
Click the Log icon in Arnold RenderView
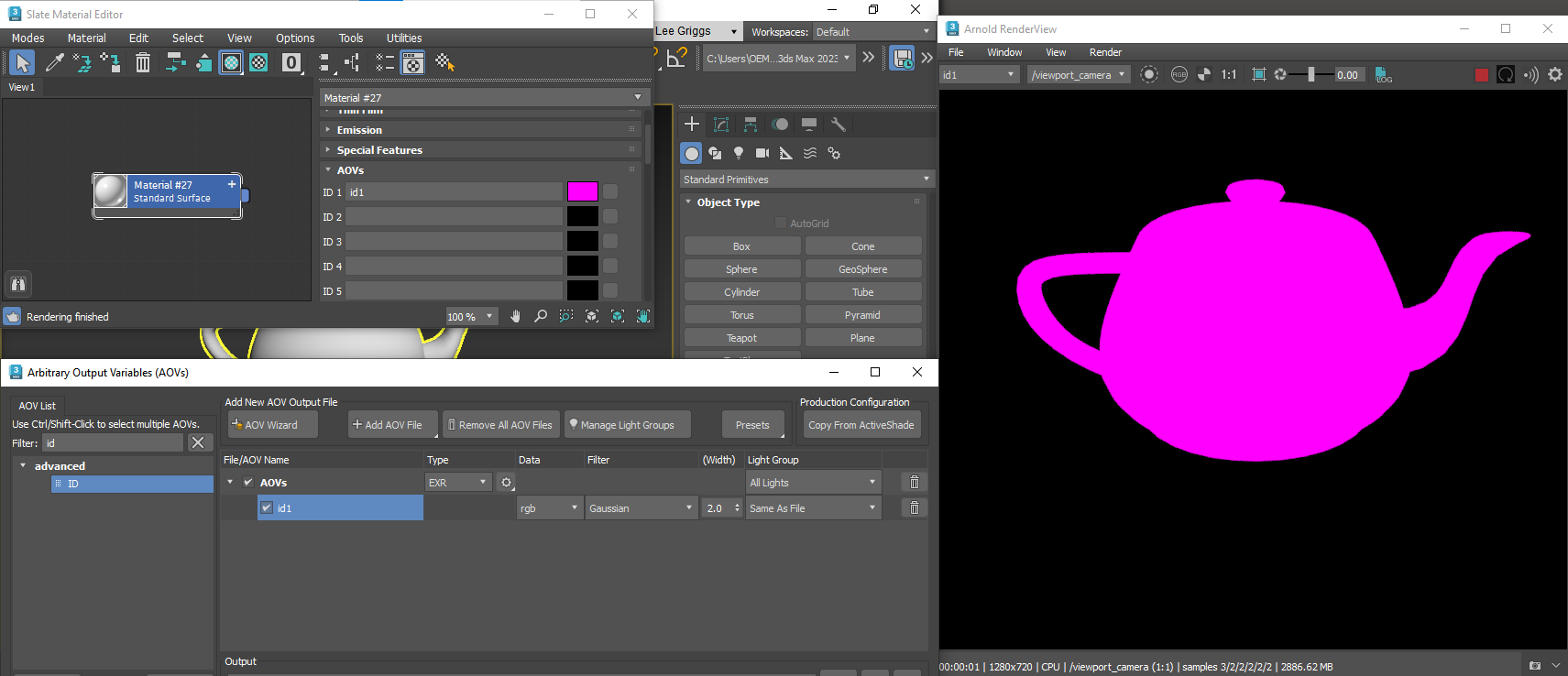[x=1384, y=75]
